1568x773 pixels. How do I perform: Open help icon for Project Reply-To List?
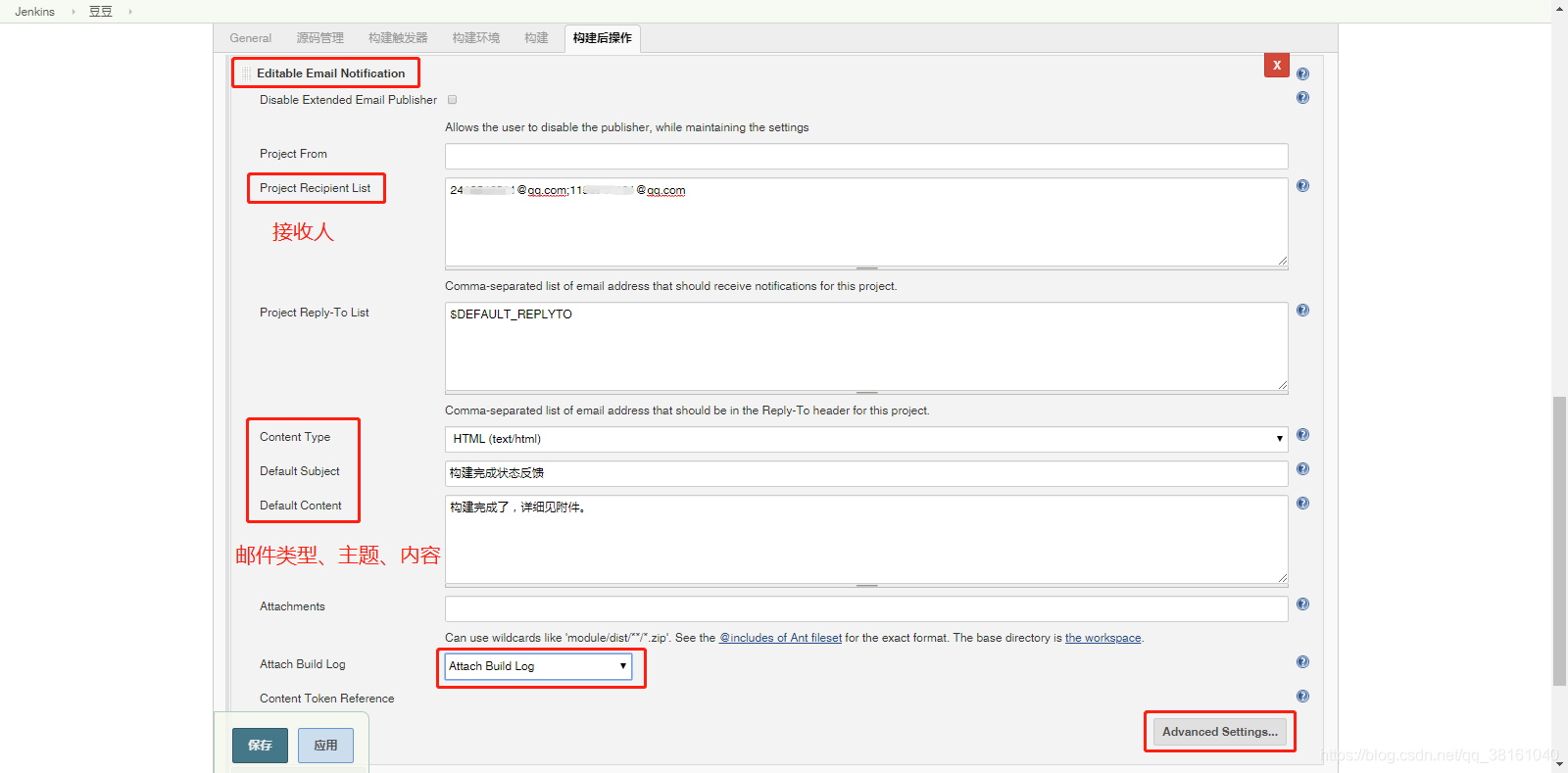point(1302,310)
